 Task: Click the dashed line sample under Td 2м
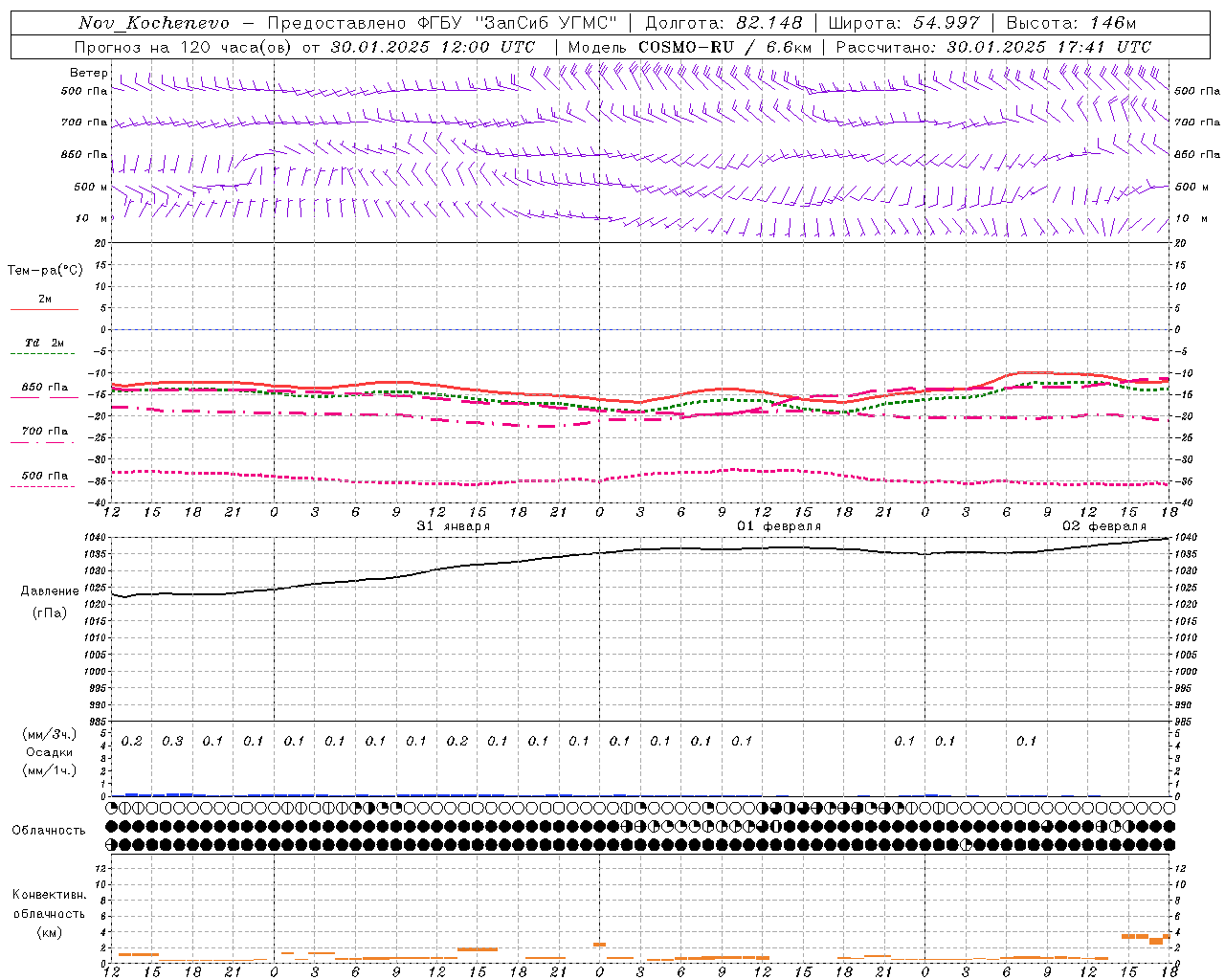click(44, 354)
